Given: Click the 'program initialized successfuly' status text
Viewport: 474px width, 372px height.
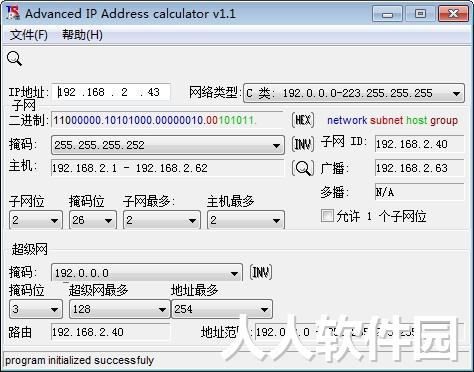Looking at the screenshot, I should tap(79, 360).
